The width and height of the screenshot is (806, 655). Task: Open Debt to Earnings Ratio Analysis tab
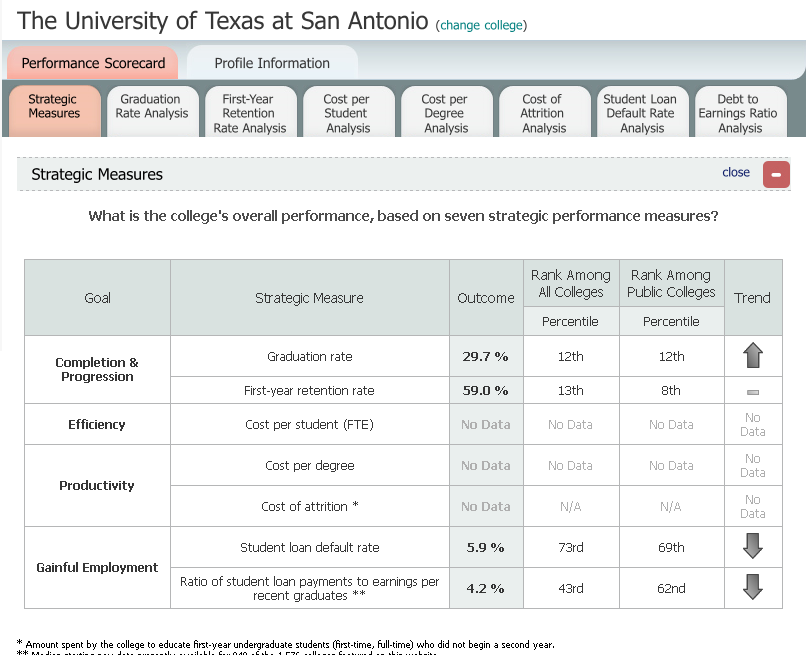(x=739, y=113)
